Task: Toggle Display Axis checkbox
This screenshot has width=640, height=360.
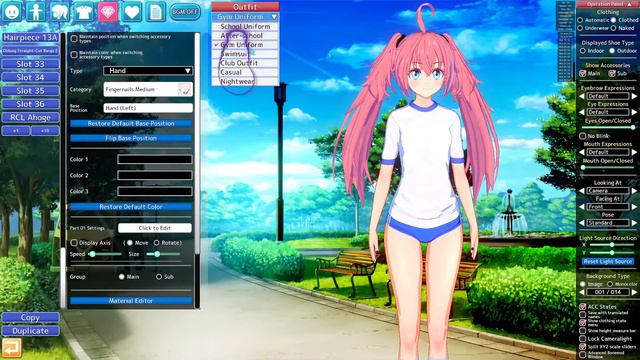Action: [x=74, y=243]
